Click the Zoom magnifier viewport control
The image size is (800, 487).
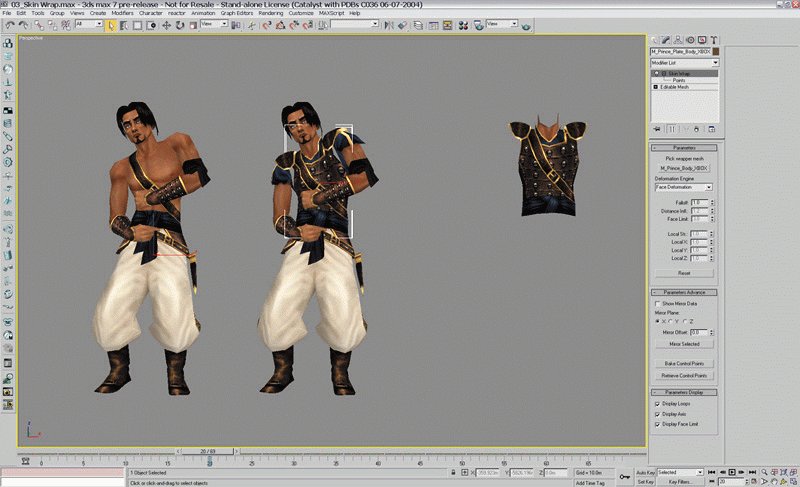(x=764, y=472)
